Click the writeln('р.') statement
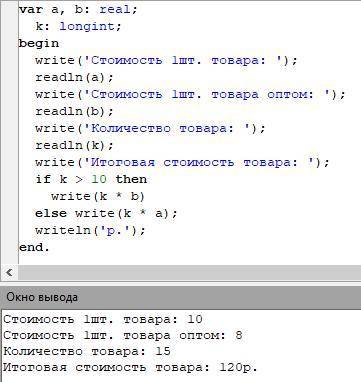Image resolution: width=361 pixels, height=382 pixels. pyautogui.click(x=90, y=230)
